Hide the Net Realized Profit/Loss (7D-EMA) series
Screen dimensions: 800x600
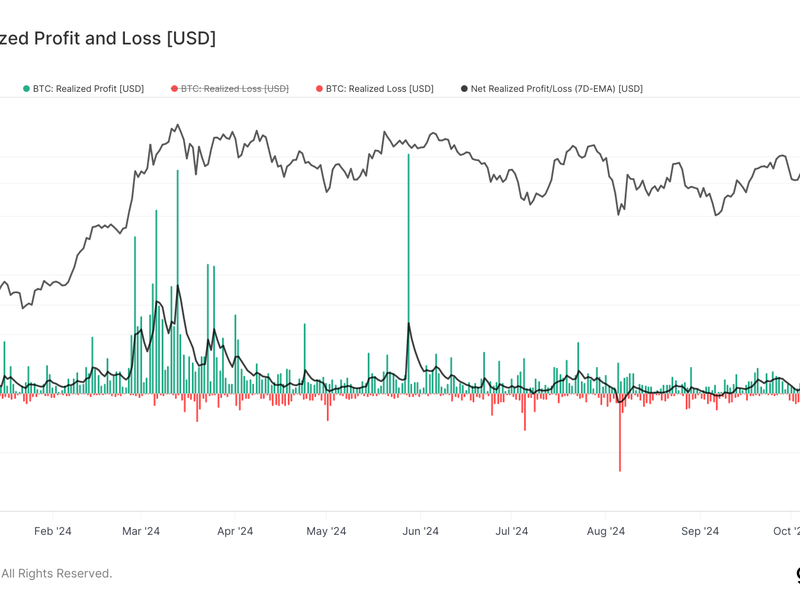point(556,89)
